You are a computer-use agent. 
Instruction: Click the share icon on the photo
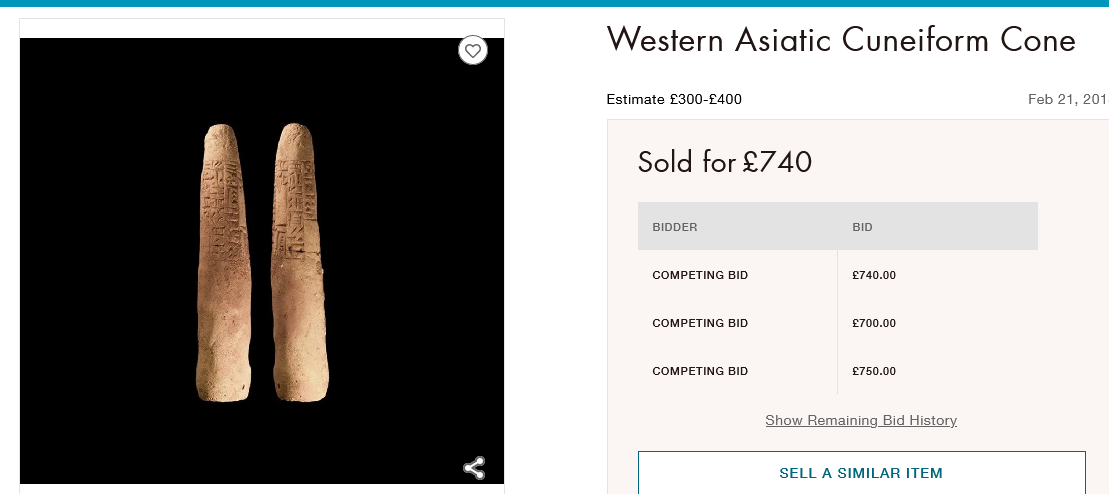[474, 467]
